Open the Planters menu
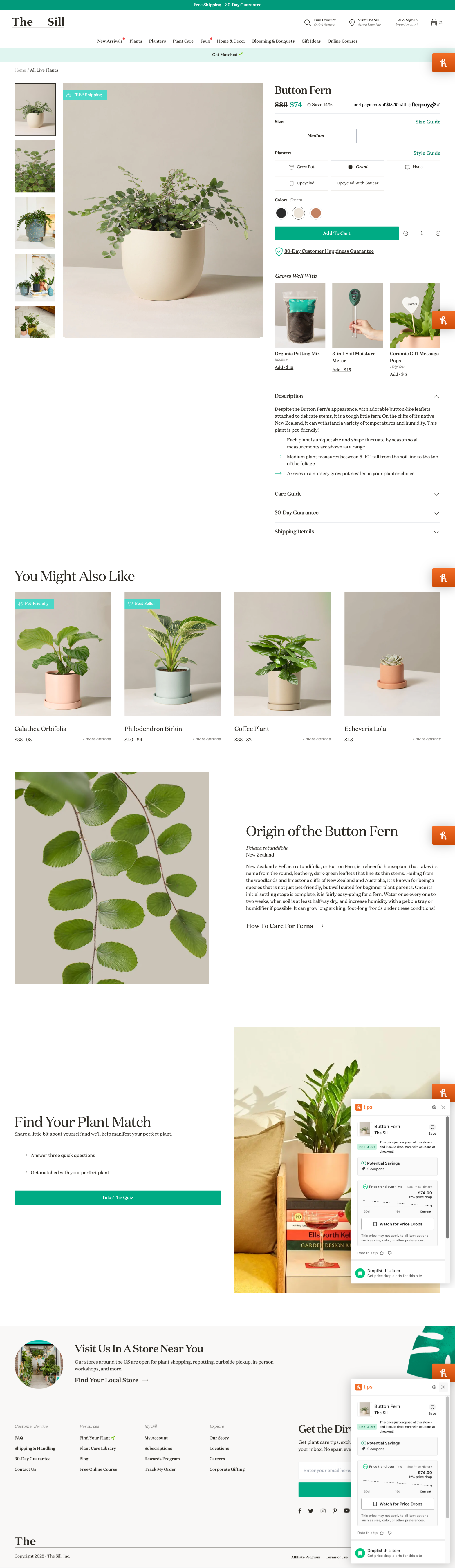 [157, 41]
